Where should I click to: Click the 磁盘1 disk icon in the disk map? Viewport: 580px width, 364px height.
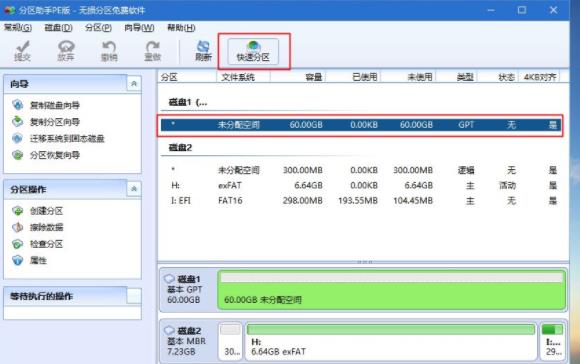coord(169,279)
